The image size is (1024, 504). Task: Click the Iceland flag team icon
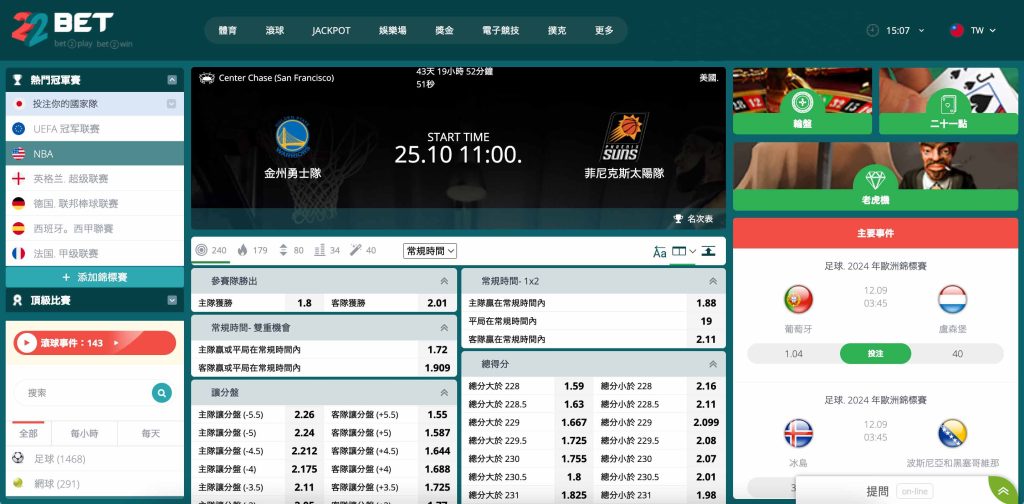pos(798,433)
